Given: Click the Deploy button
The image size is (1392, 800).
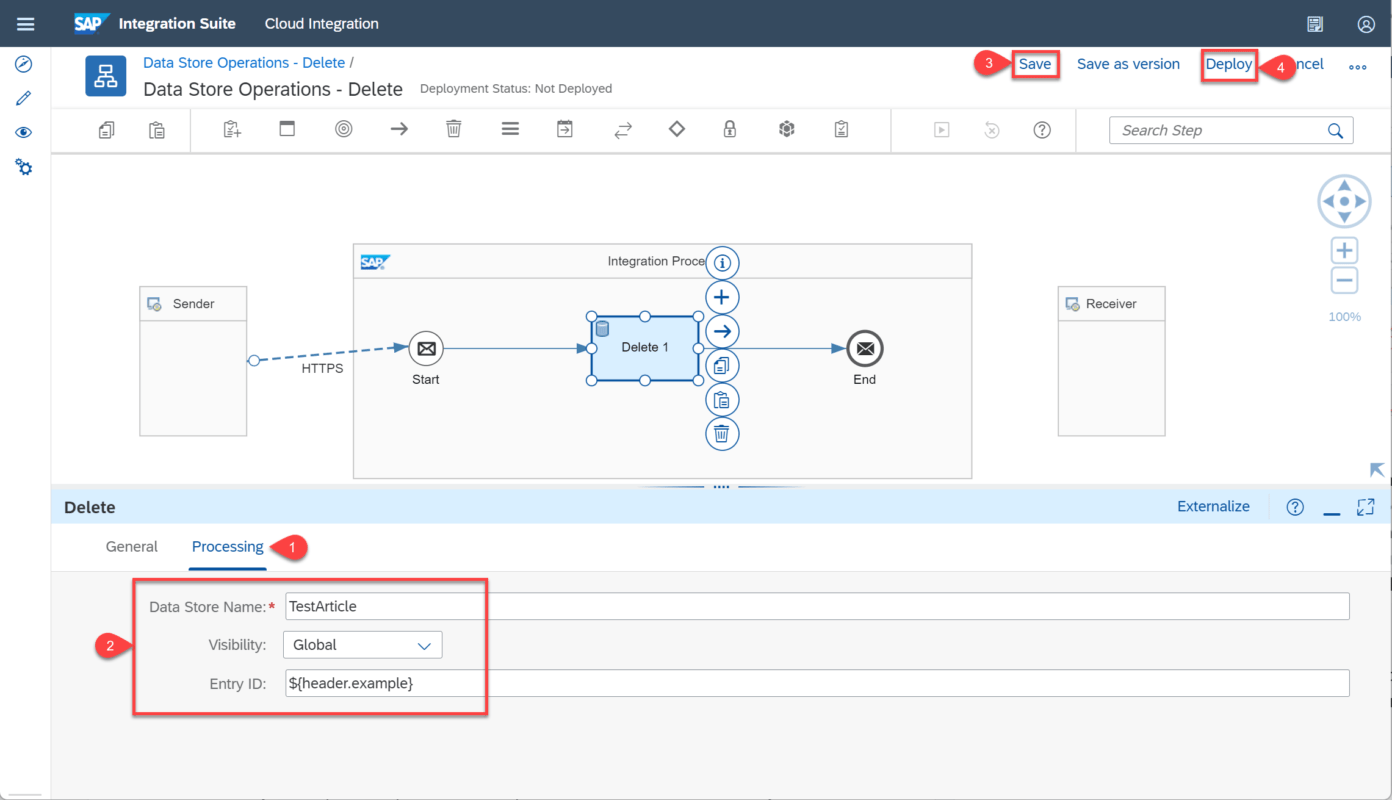Looking at the screenshot, I should (1229, 64).
